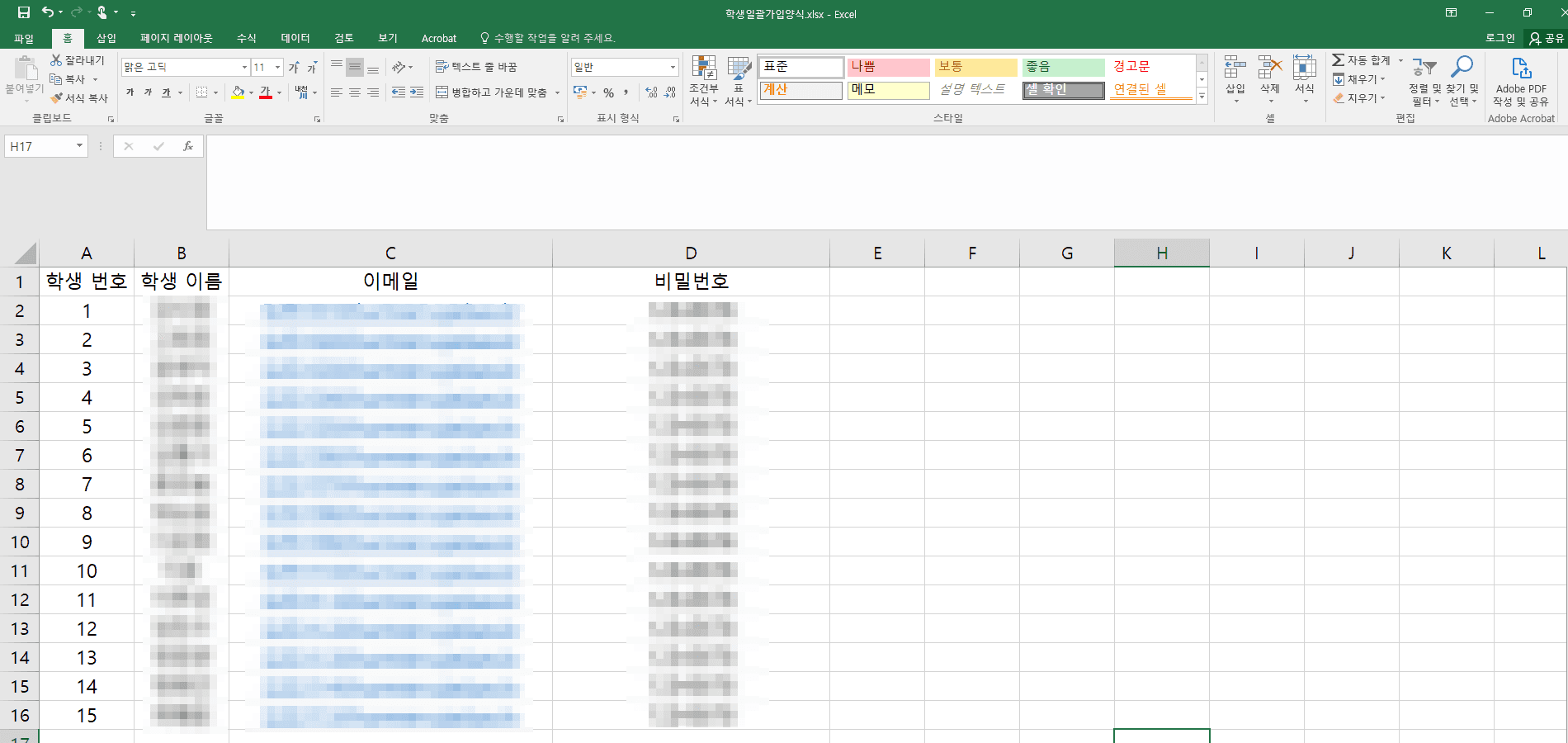Click 지우기 clear button

coord(1358,98)
